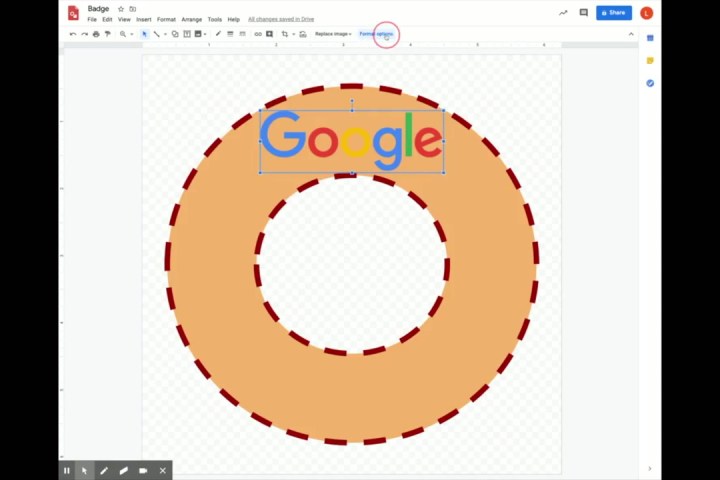The image size is (720, 480).
Task: Click the blue Share button
Action: [614, 13]
